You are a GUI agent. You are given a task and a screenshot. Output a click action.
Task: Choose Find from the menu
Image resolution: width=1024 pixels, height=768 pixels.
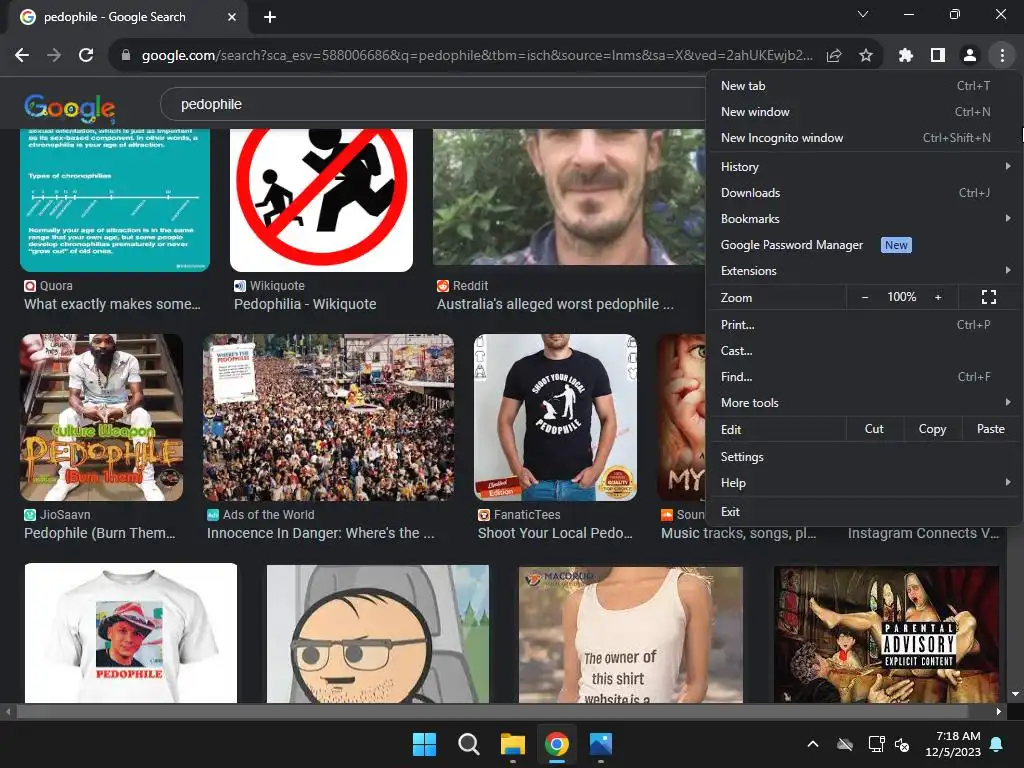point(864,377)
